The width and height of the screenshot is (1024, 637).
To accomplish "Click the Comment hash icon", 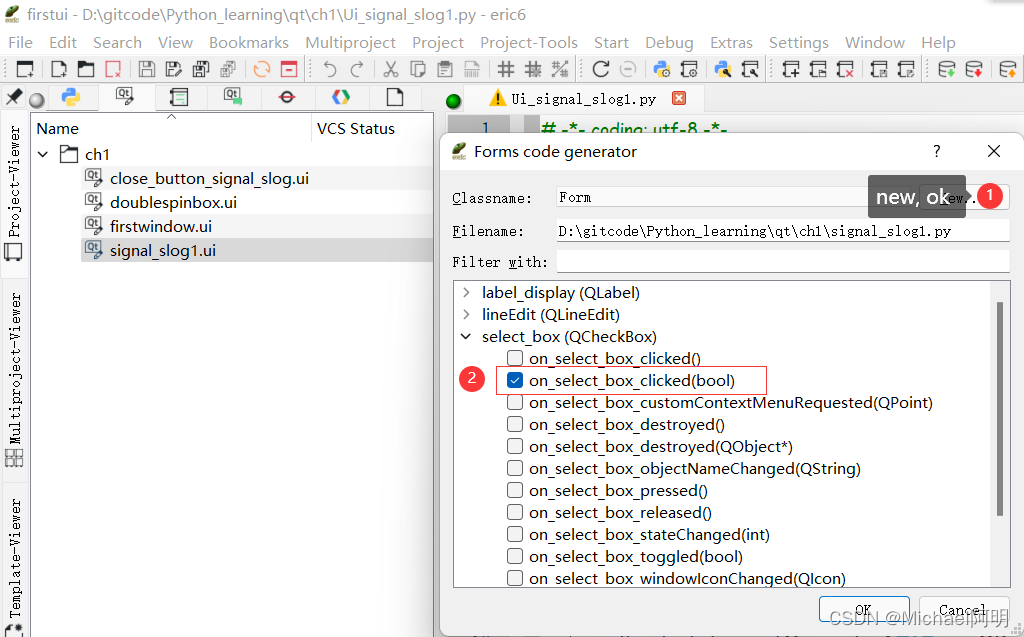I will [x=505, y=69].
